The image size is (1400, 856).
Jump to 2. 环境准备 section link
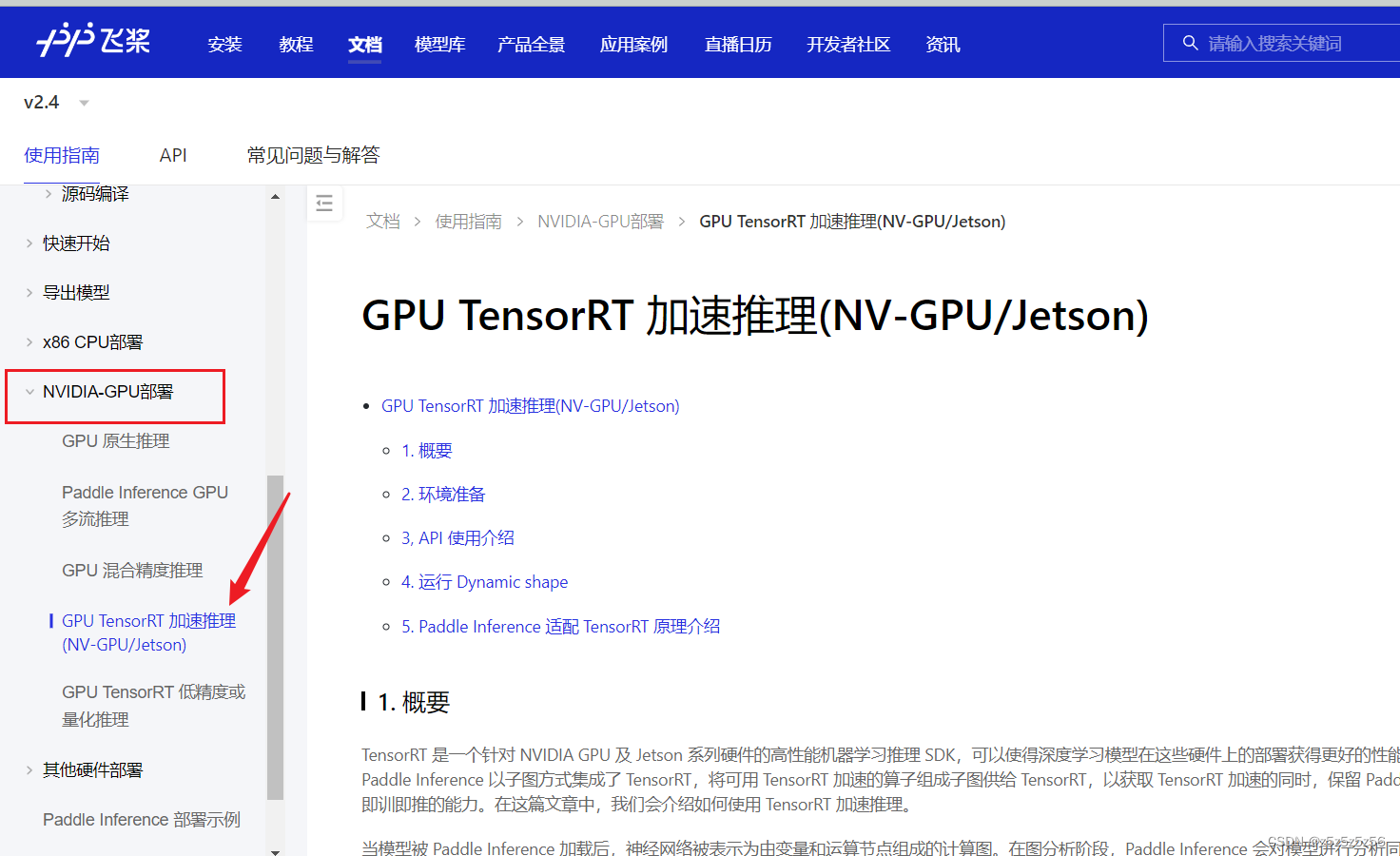443,495
